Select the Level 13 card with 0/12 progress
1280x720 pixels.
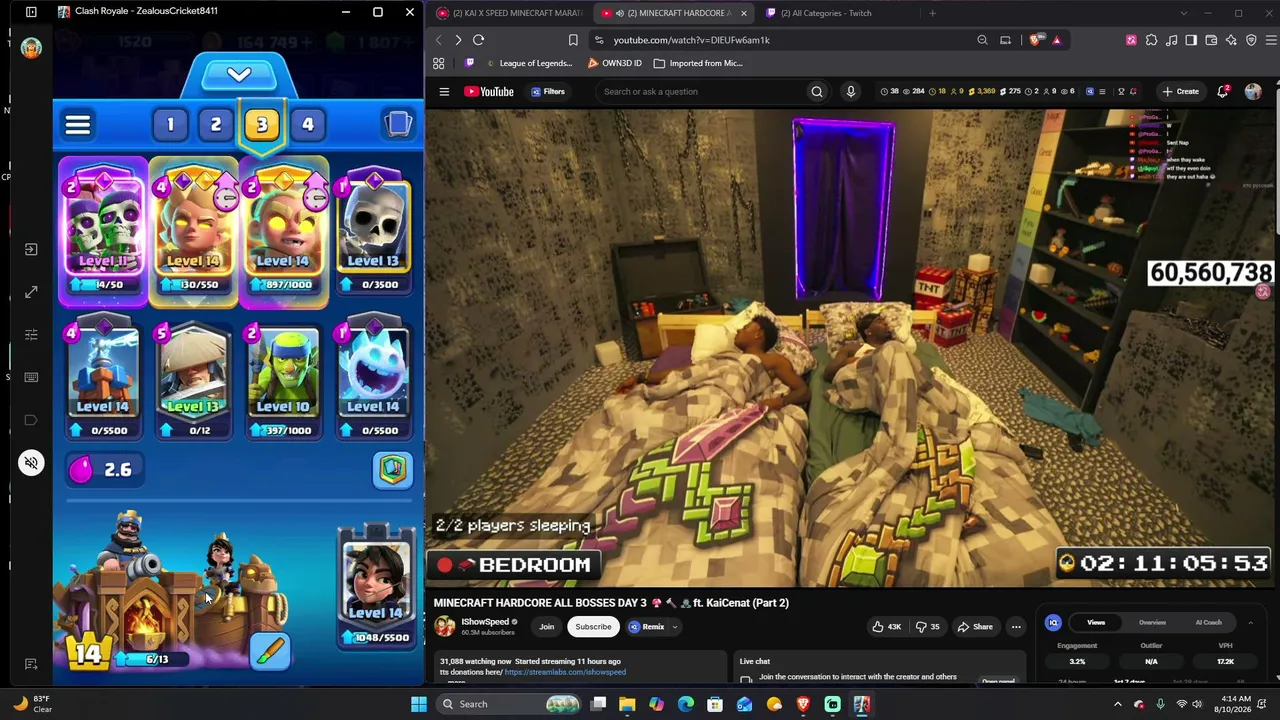pyautogui.click(x=193, y=381)
